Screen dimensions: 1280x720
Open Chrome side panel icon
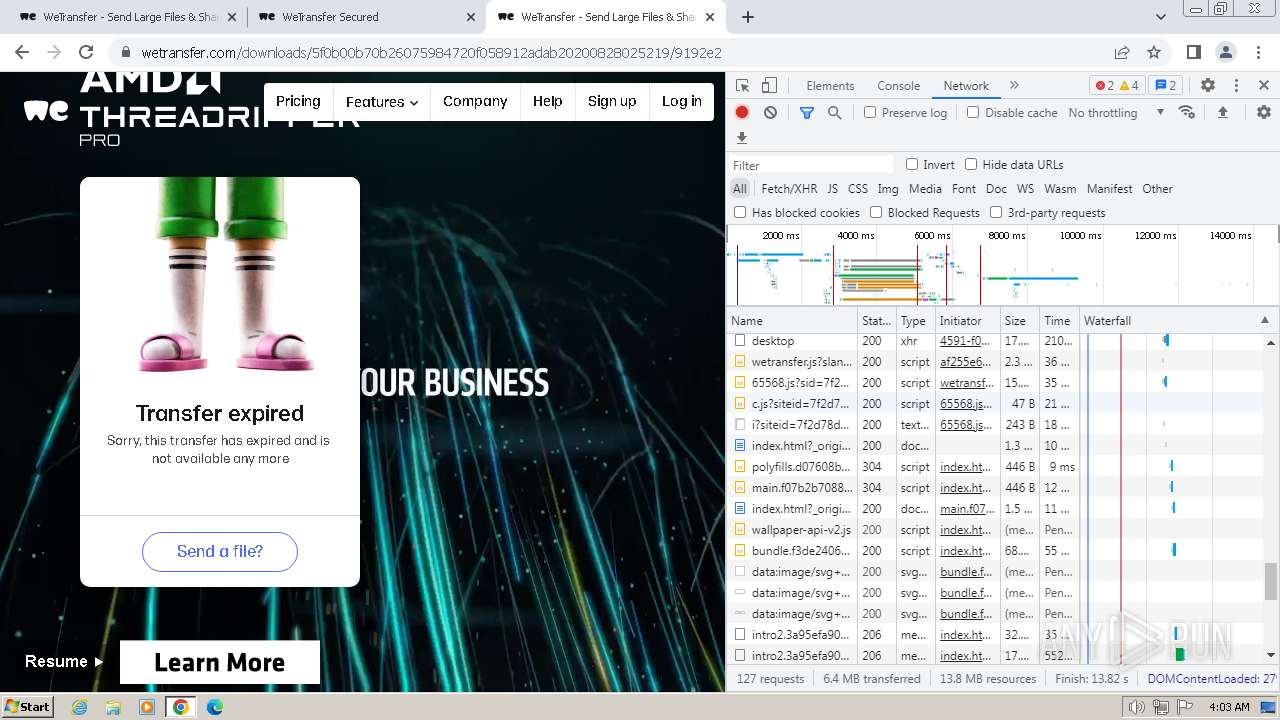(1194, 52)
